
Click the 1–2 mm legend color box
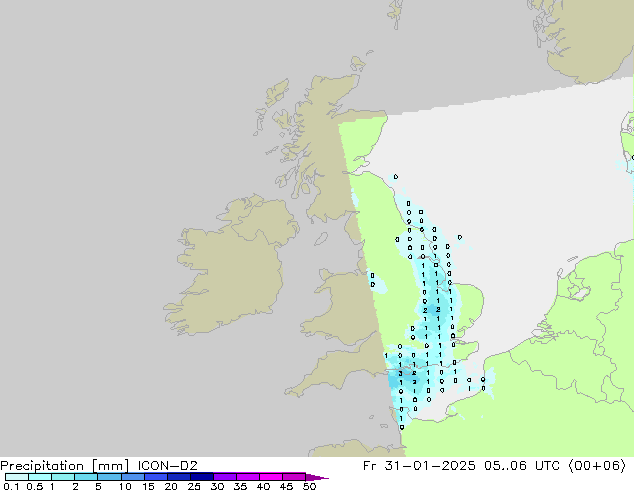click(63, 477)
